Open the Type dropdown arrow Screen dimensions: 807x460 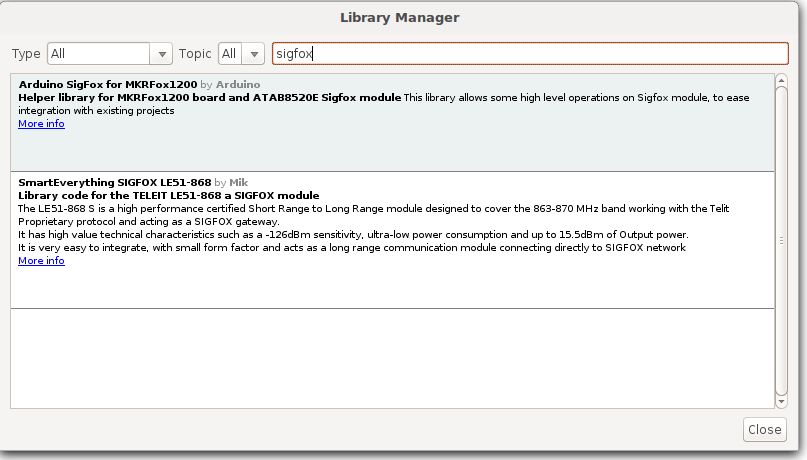[162, 54]
